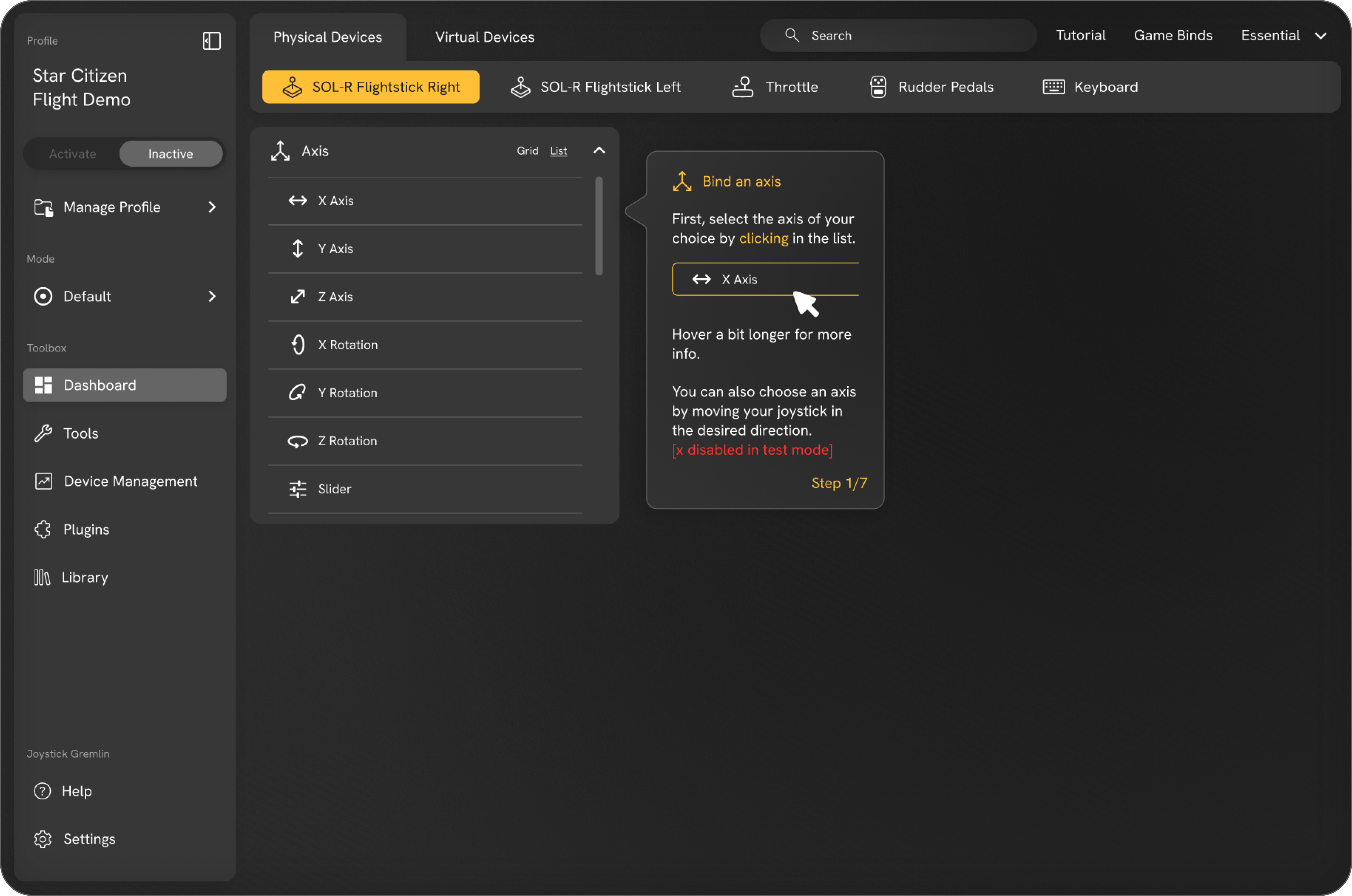The width and height of the screenshot is (1352, 896).
Task: Open the Settings label in the sidebar
Action: point(89,839)
